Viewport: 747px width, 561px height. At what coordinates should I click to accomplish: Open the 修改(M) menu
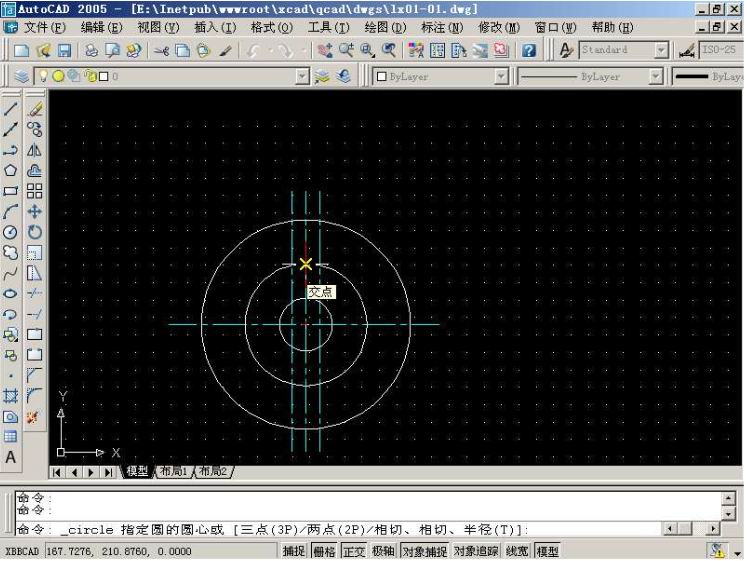tap(499, 28)
